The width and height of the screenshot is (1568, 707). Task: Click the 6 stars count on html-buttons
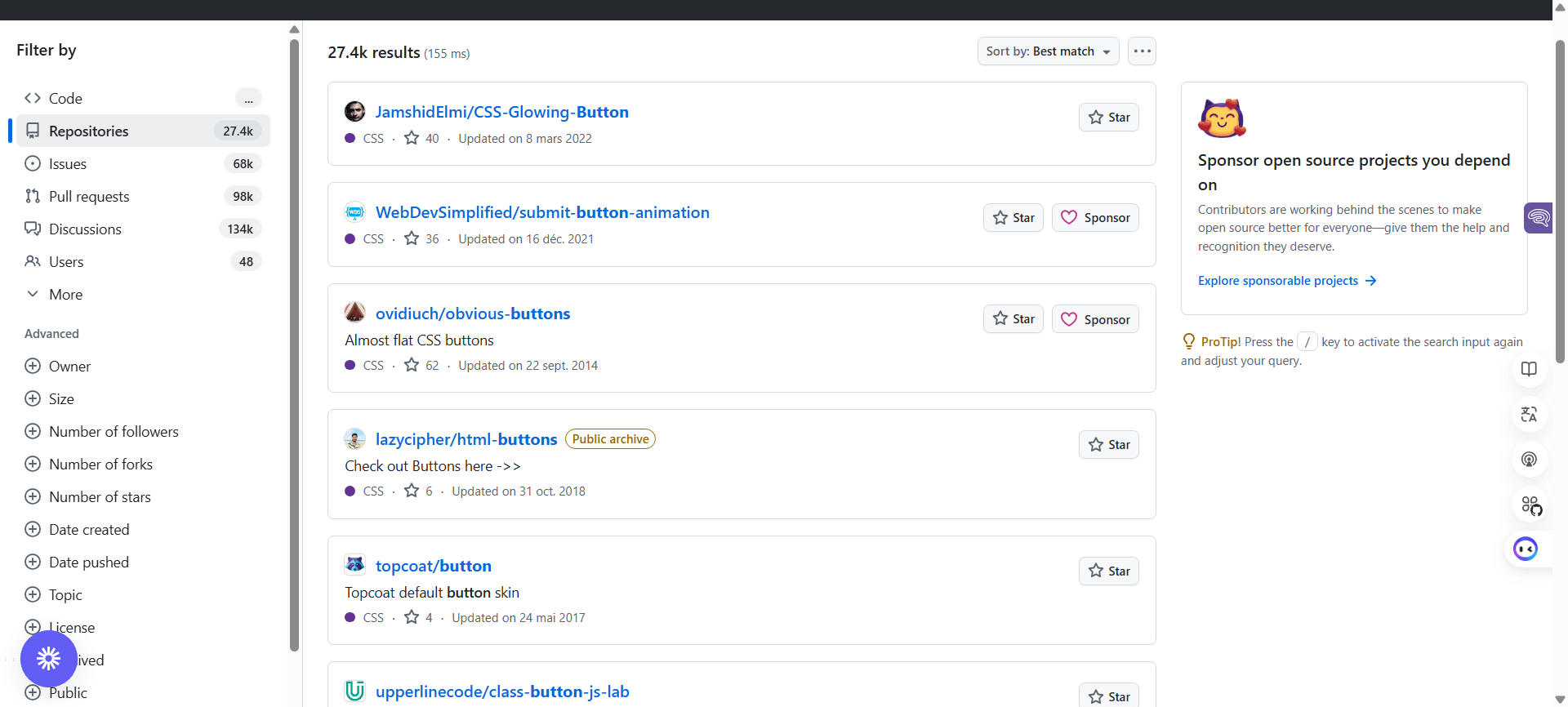point(418,491)
